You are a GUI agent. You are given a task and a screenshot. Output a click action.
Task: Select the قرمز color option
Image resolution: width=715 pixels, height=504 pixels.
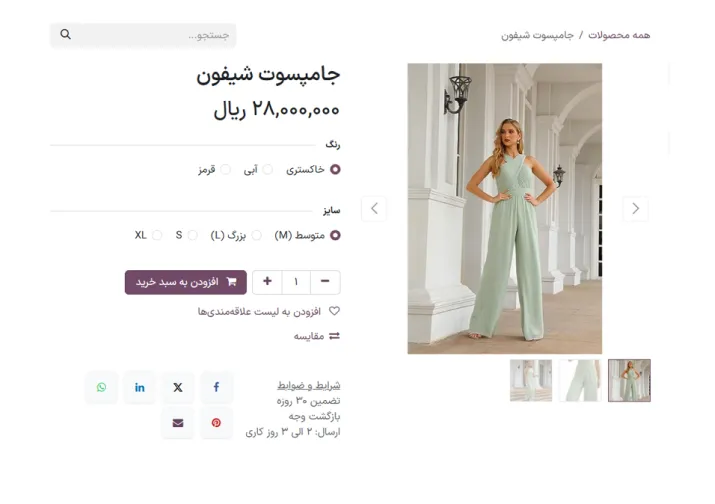point(225,170)
